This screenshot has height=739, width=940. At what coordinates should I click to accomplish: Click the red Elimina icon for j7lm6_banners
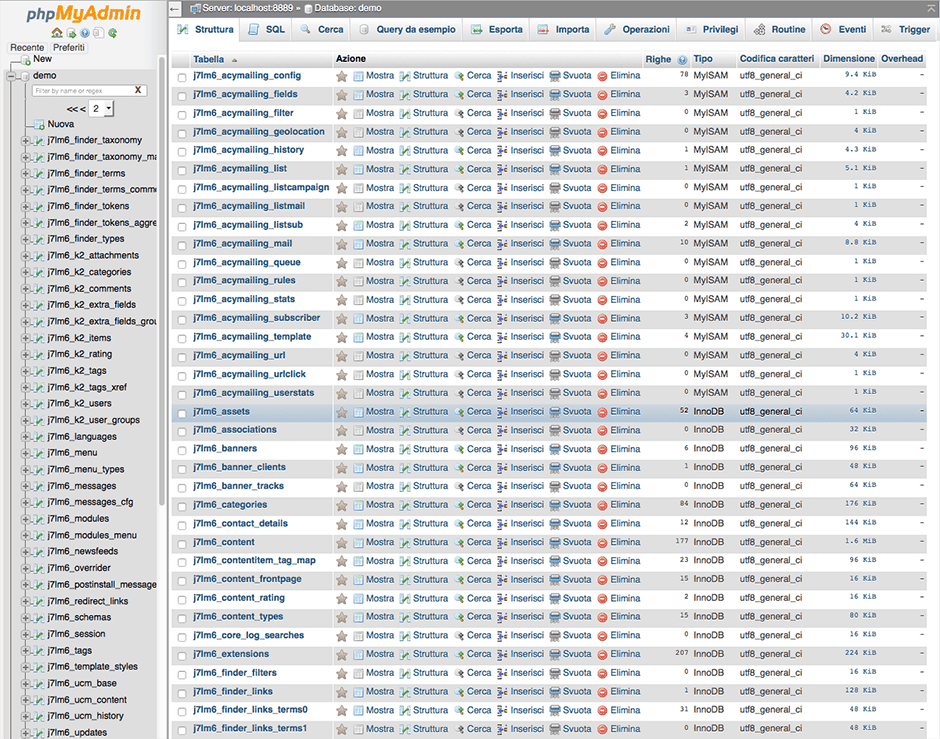602,449
